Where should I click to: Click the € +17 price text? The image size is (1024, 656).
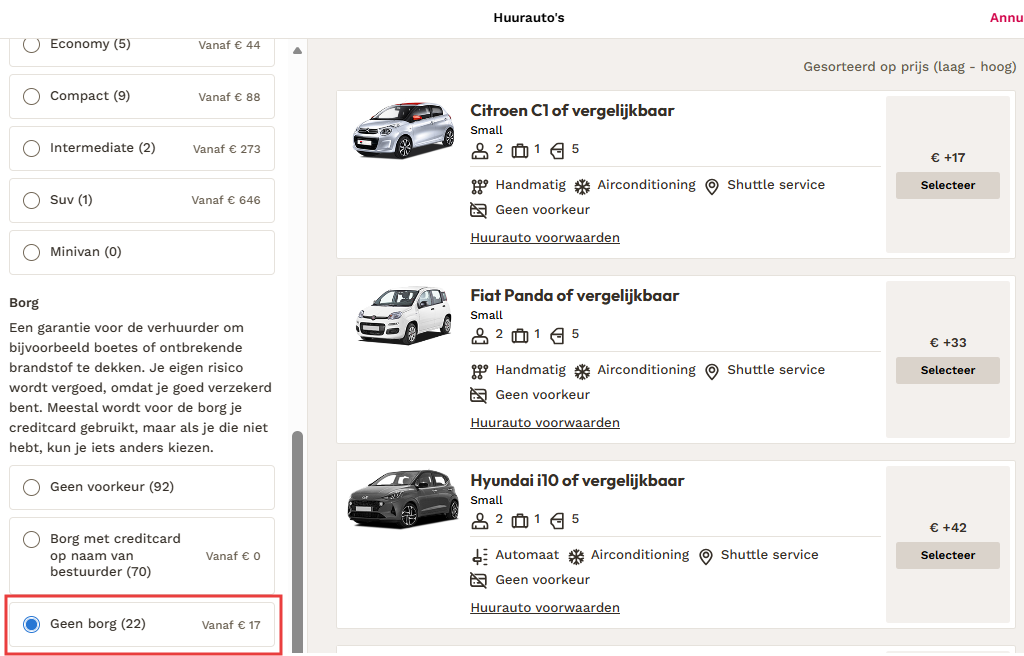(x=948, y=157)
